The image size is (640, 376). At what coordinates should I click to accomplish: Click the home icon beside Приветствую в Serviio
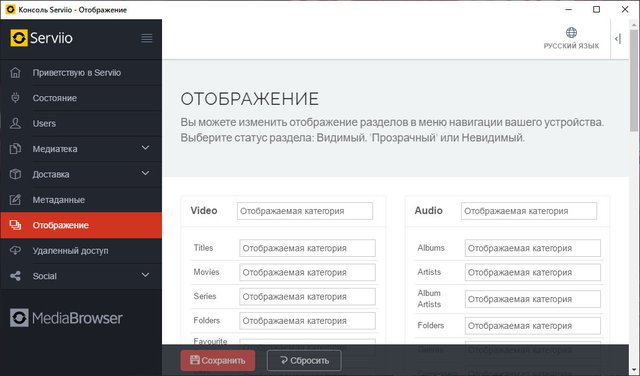coord(16,72)
